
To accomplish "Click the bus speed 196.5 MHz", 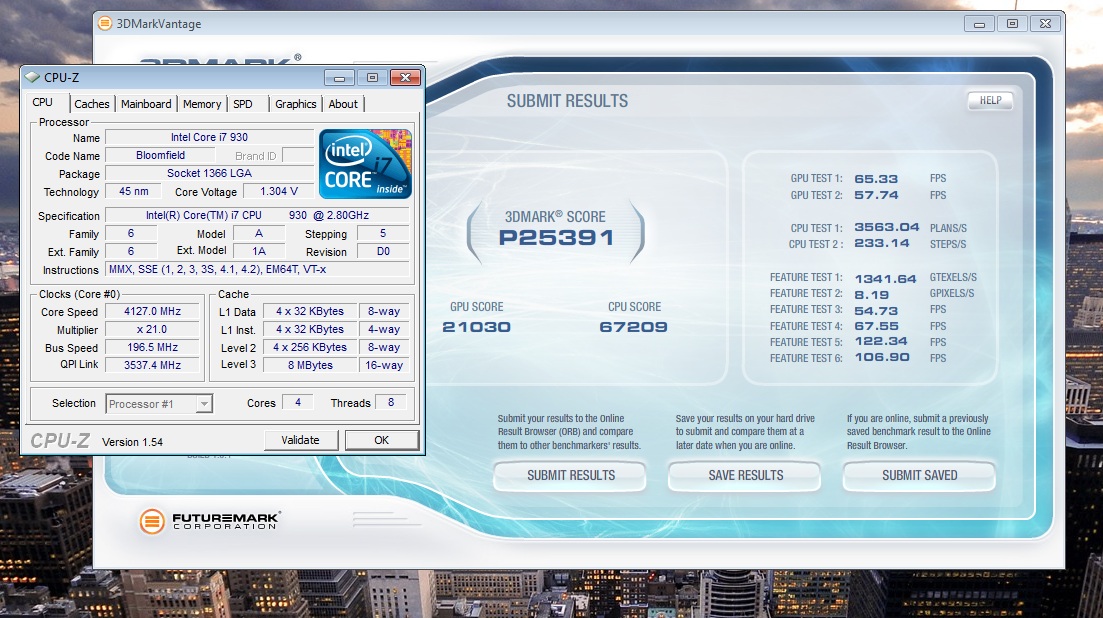I will tap(152, 347).
